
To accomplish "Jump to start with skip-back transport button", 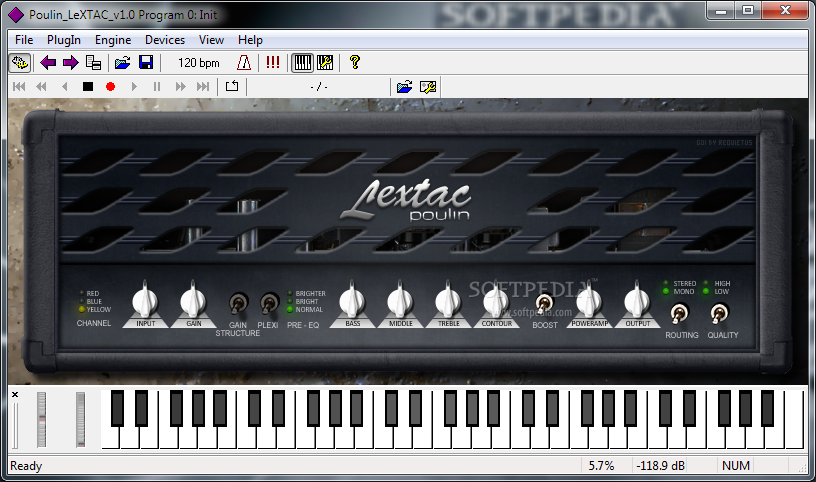I will [x=19, y=86].
